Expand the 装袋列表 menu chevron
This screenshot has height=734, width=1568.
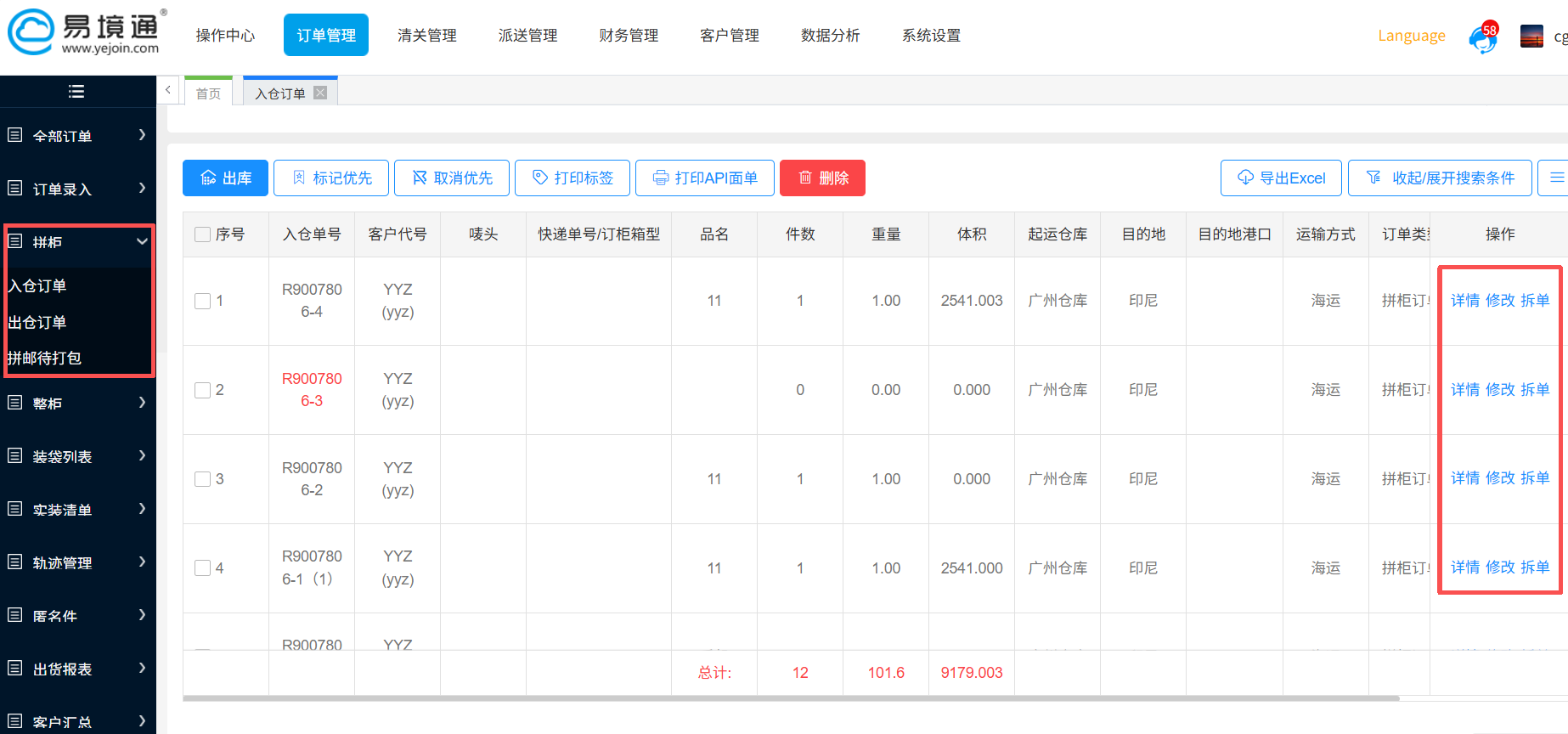(142, 456)
